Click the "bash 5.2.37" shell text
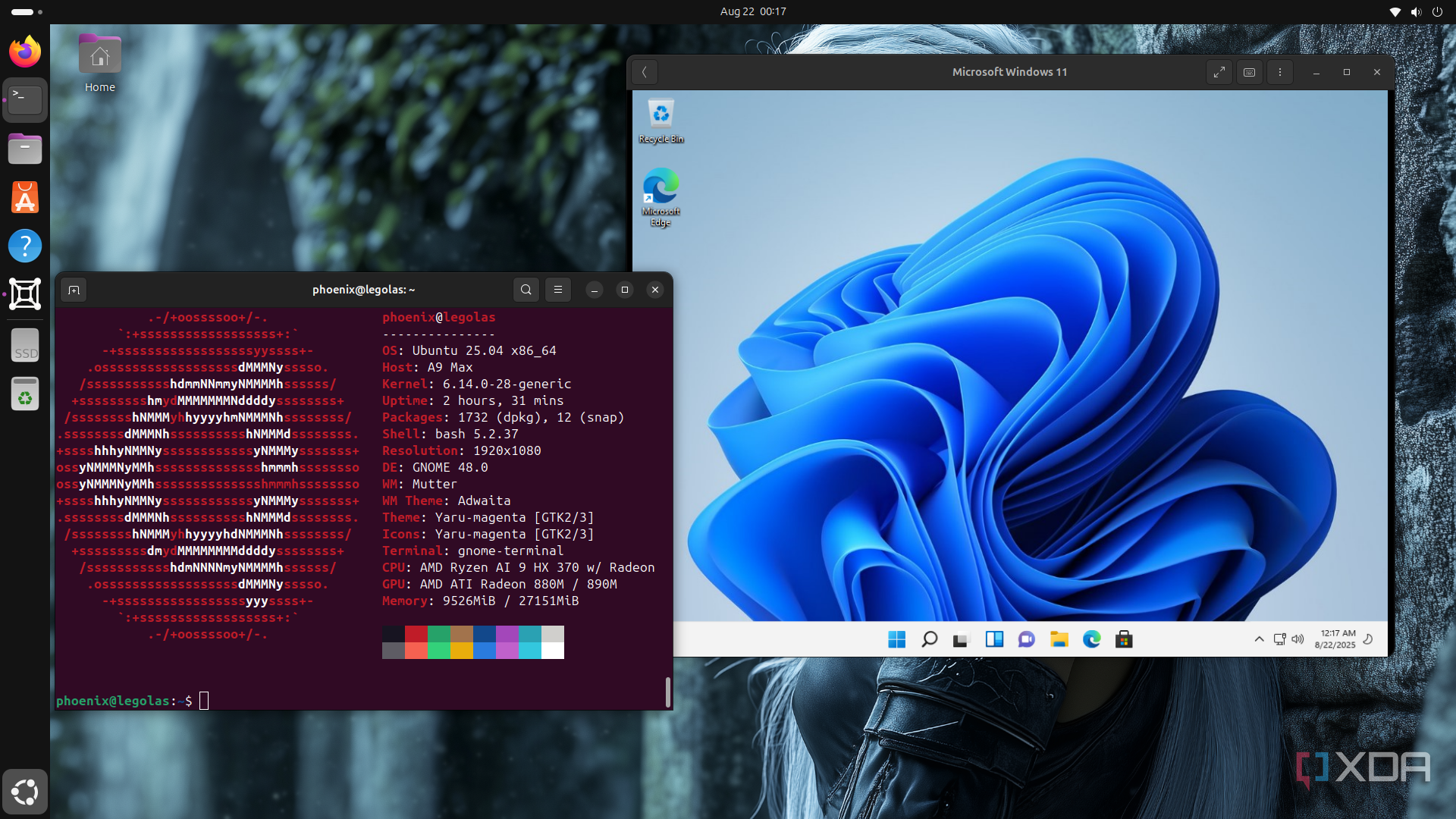This screenshot has height=819, width=1456. click(477, 434)
